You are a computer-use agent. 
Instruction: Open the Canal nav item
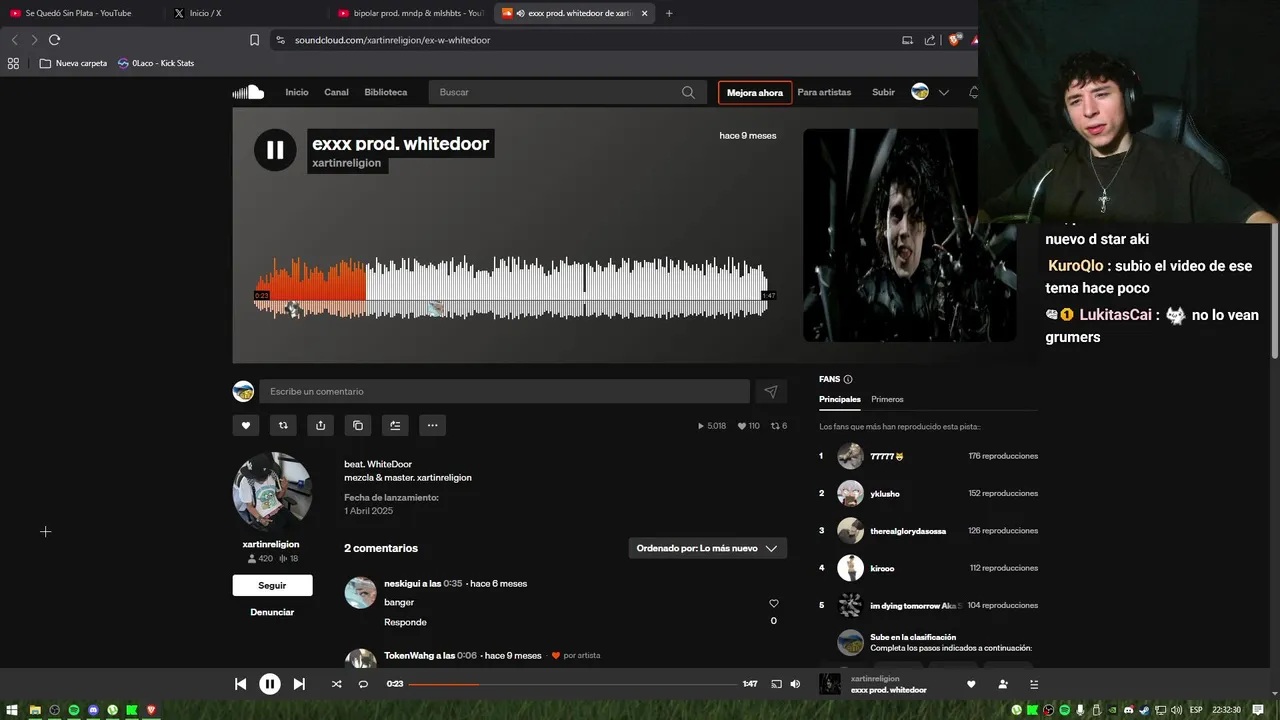point(336,92)
